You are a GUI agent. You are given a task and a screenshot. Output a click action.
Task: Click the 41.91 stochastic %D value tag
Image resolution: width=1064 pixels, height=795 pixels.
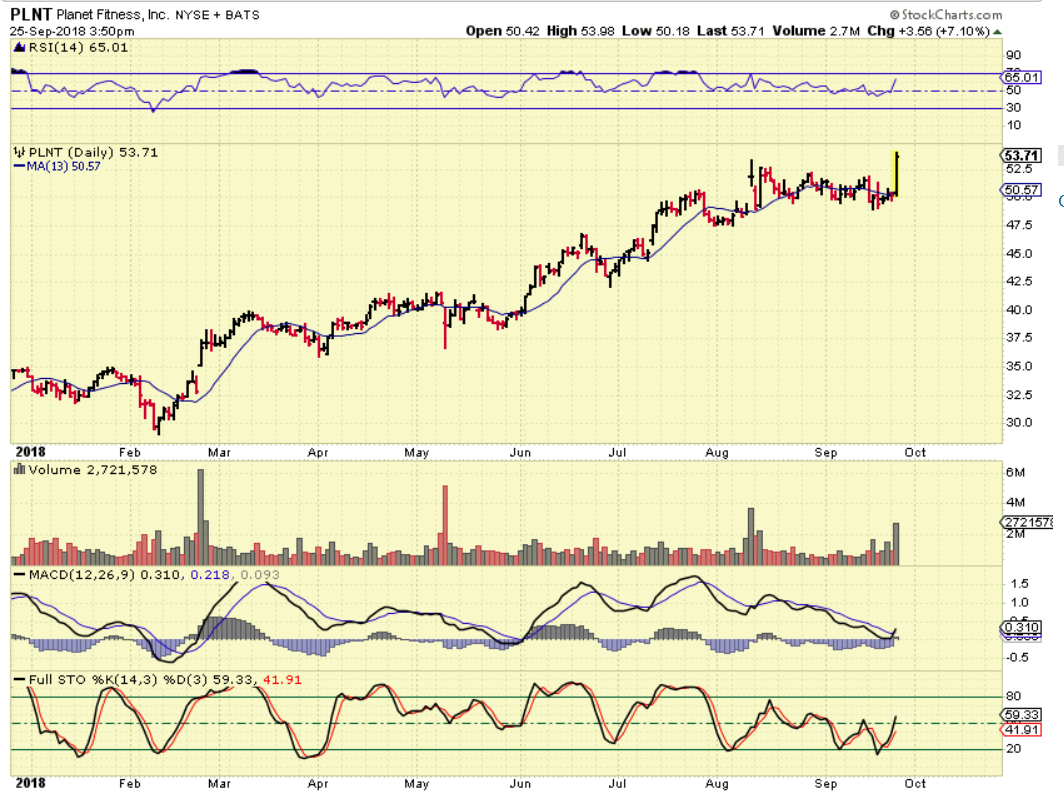(1021, 730)
